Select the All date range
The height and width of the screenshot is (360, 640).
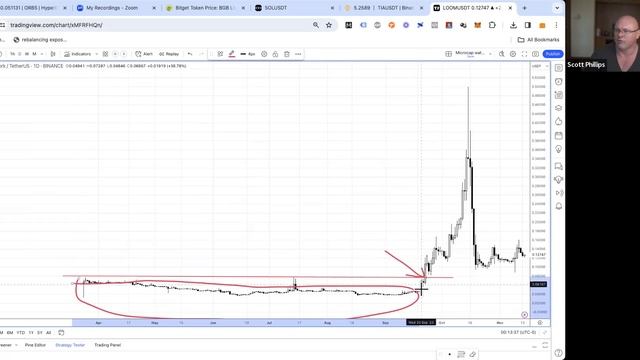coord(49,333)
